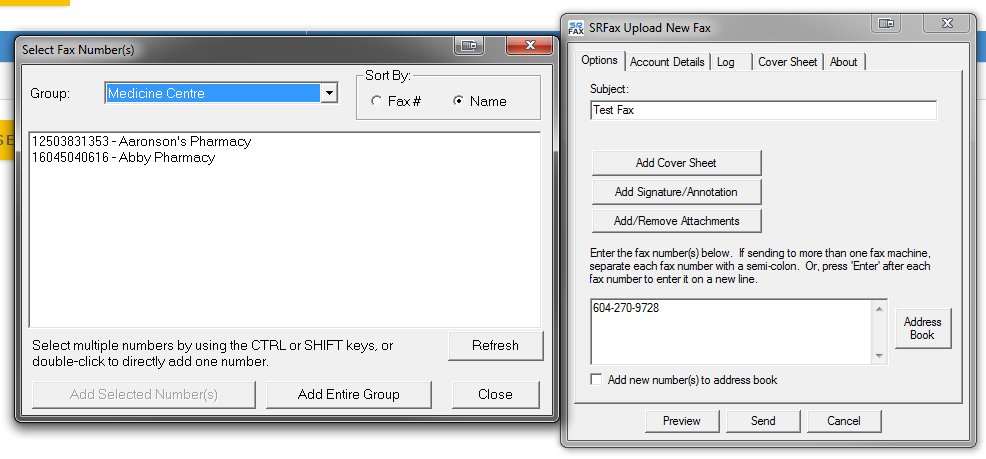Enable Add new number(s) to address book checkbox
This screenshot has width=986, height=459.
(x=596, y=379)
